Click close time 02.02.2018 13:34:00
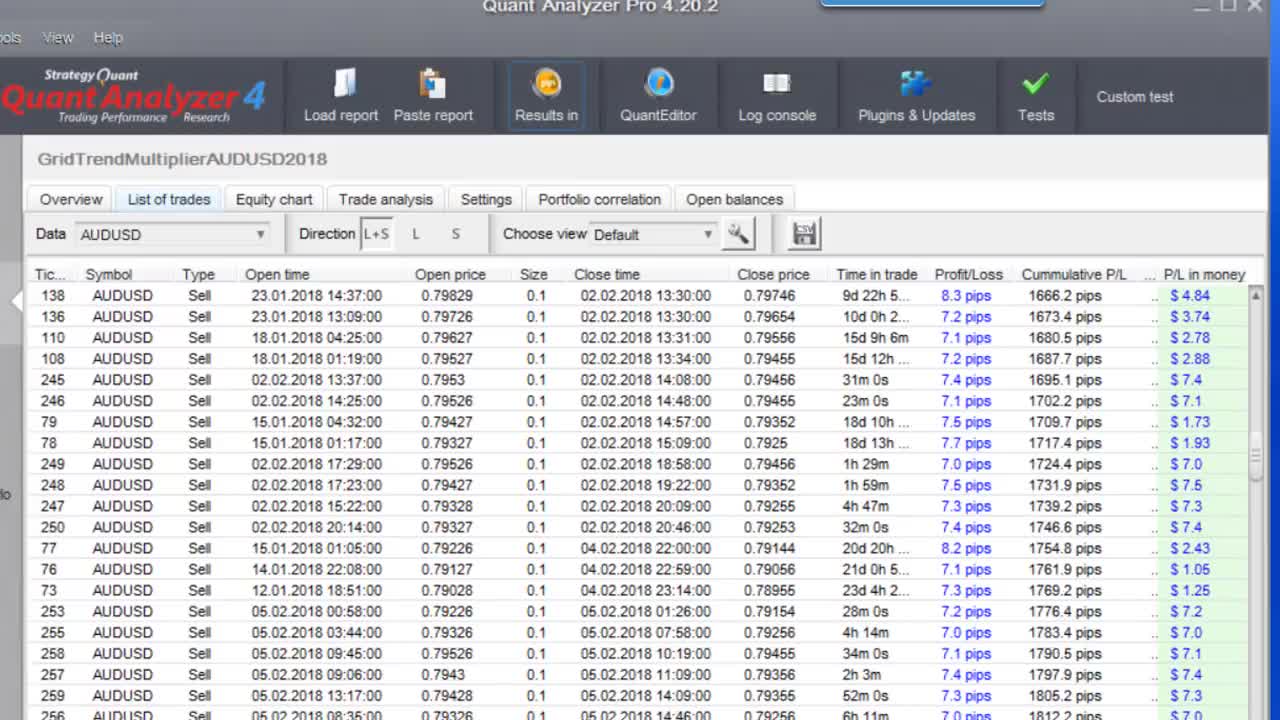 point(645,359)
